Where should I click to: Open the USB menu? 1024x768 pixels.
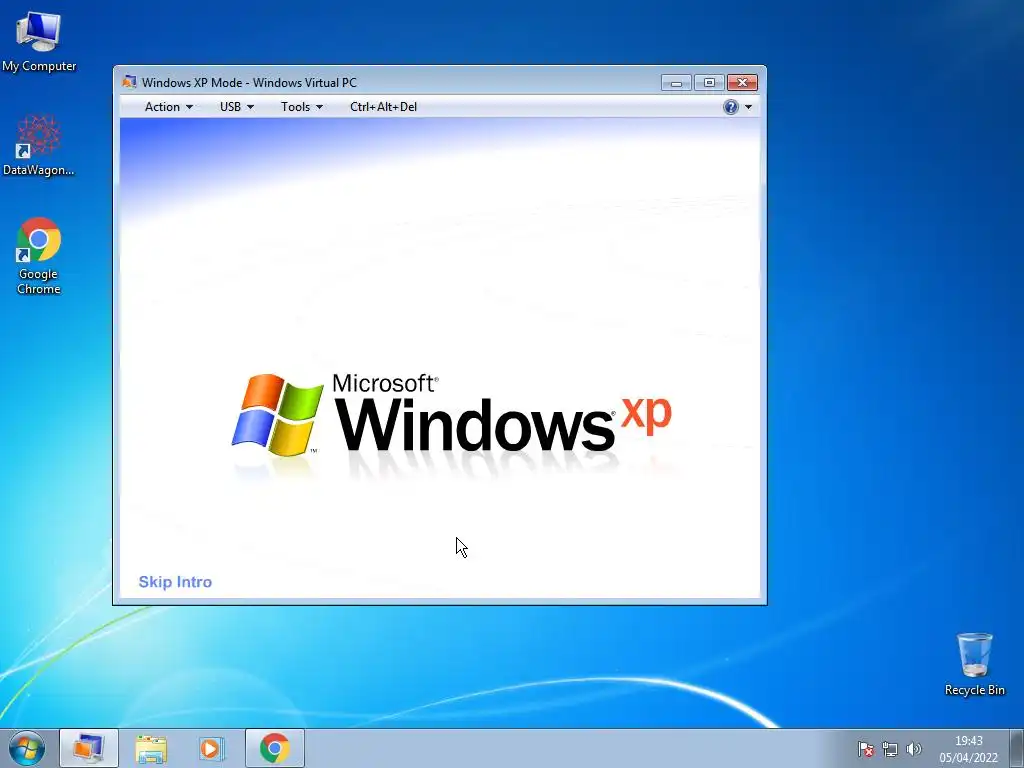(x=236, y=107)
